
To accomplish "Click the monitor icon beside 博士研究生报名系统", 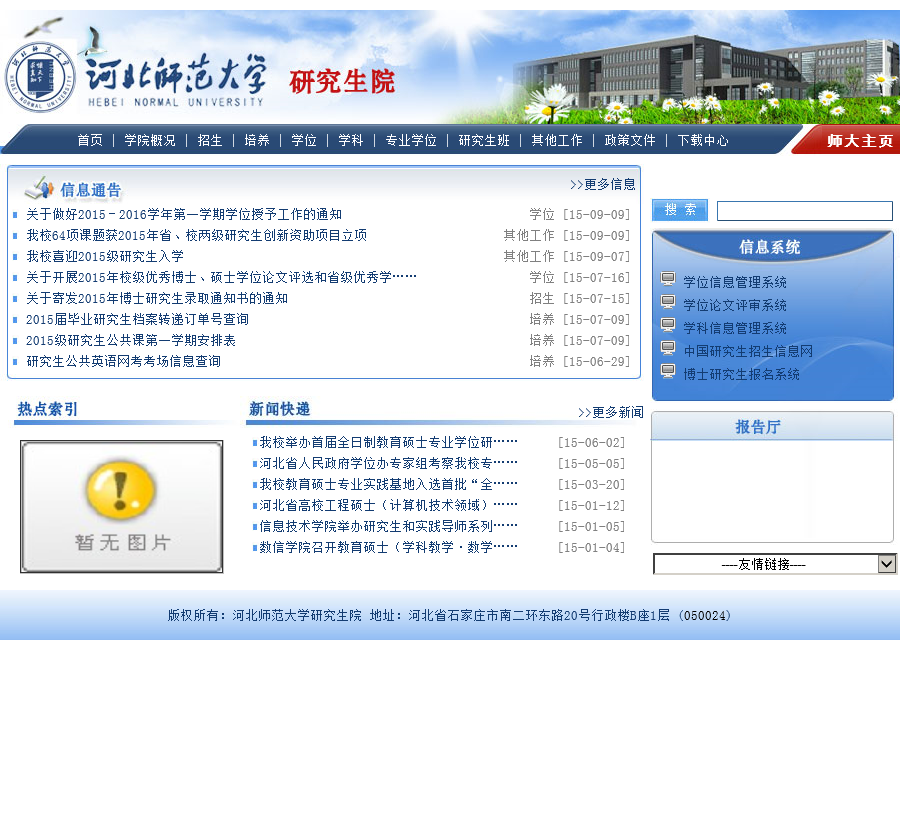I will [x=668, y=371].
